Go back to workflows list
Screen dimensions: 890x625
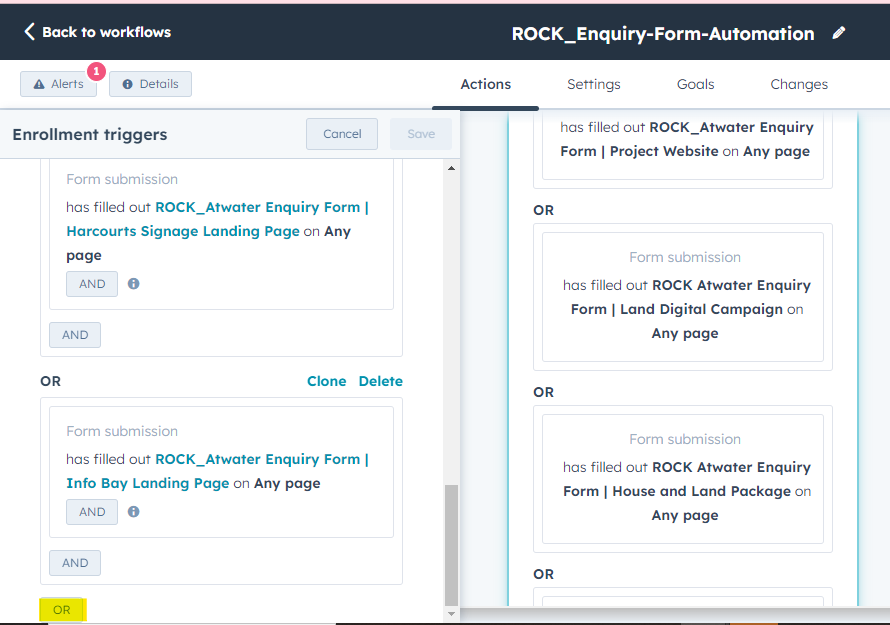[98, 32]
